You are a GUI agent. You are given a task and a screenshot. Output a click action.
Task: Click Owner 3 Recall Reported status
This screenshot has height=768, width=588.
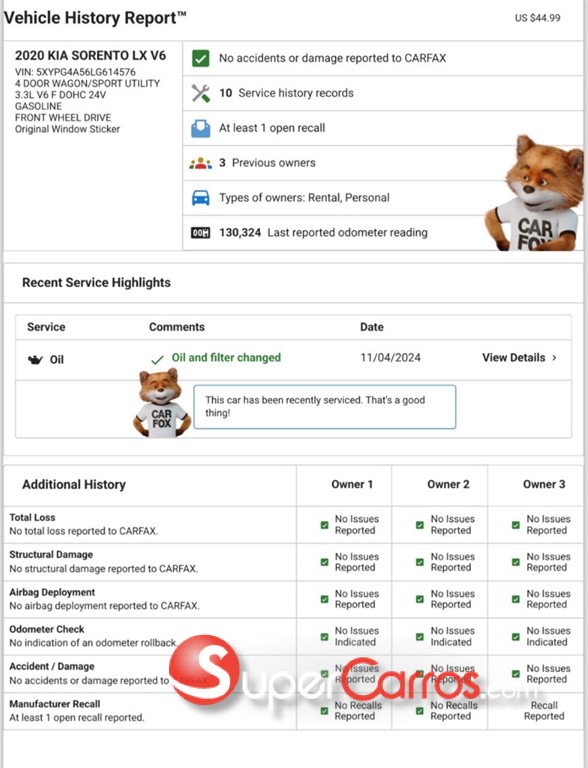click(544, 711)
